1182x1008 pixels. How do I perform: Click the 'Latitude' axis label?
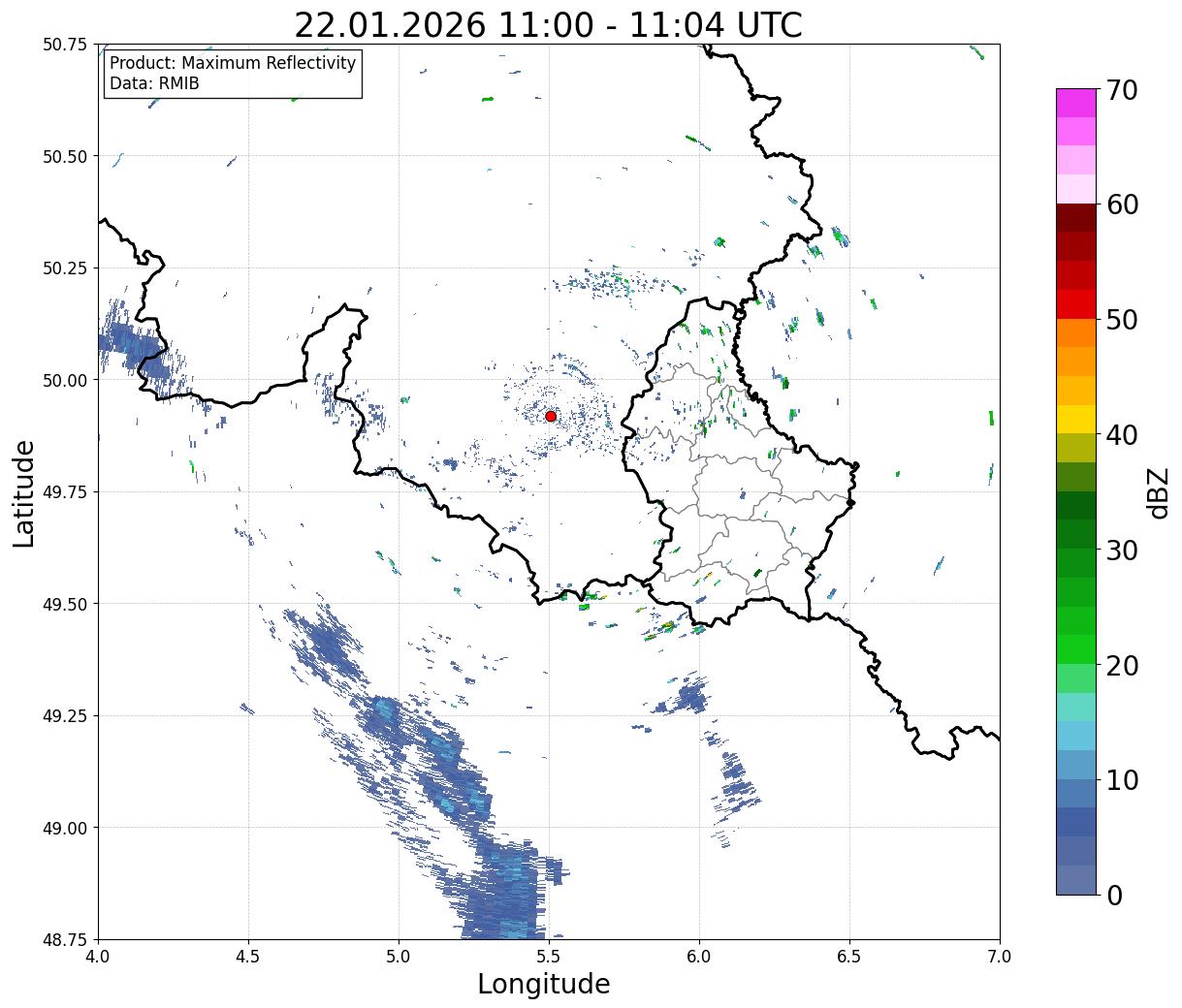[x=24, y=492]
